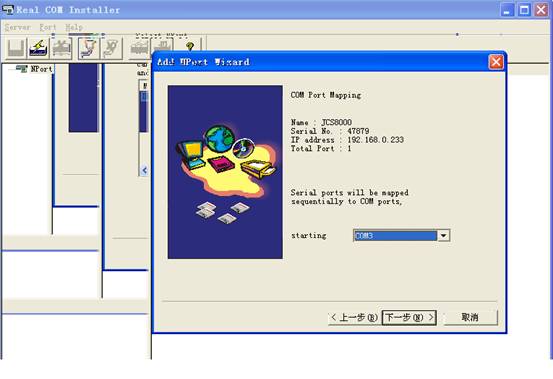Click the 上一步 (B) back button
Image resolution: width=553 pixels, height=379 pixels.
pos(354,318)
